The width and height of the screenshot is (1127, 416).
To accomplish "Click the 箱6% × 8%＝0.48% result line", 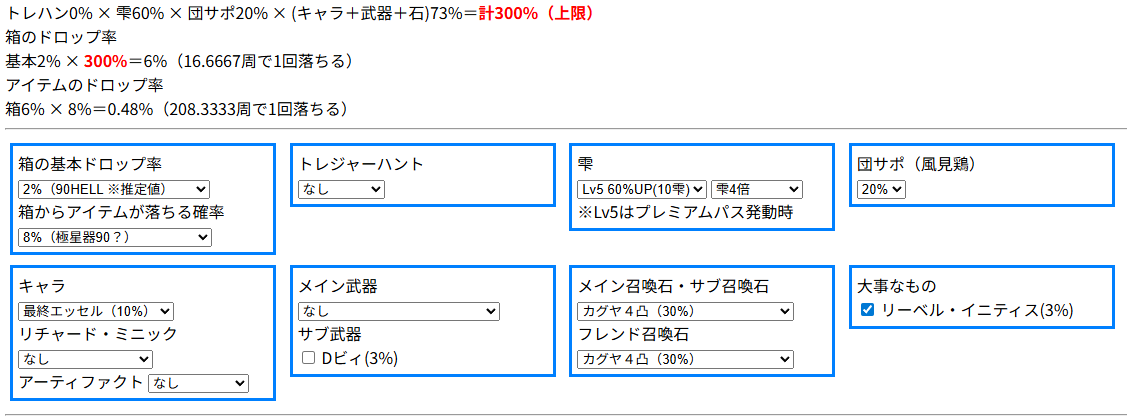I will [x=175, y=109].
